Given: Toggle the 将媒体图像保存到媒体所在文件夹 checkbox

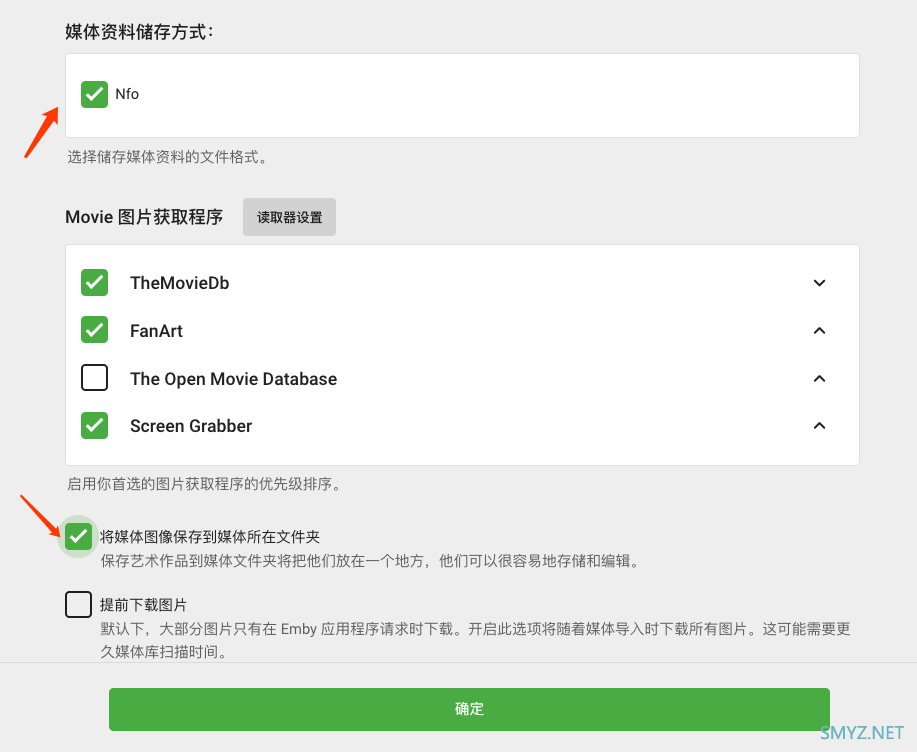Looking at the screenshot, I should pos(78,537).
